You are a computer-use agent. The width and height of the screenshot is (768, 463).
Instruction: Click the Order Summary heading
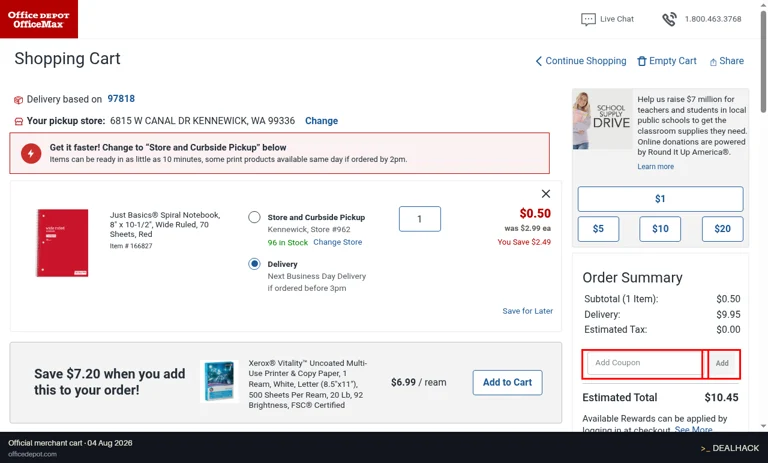point(632,278)
